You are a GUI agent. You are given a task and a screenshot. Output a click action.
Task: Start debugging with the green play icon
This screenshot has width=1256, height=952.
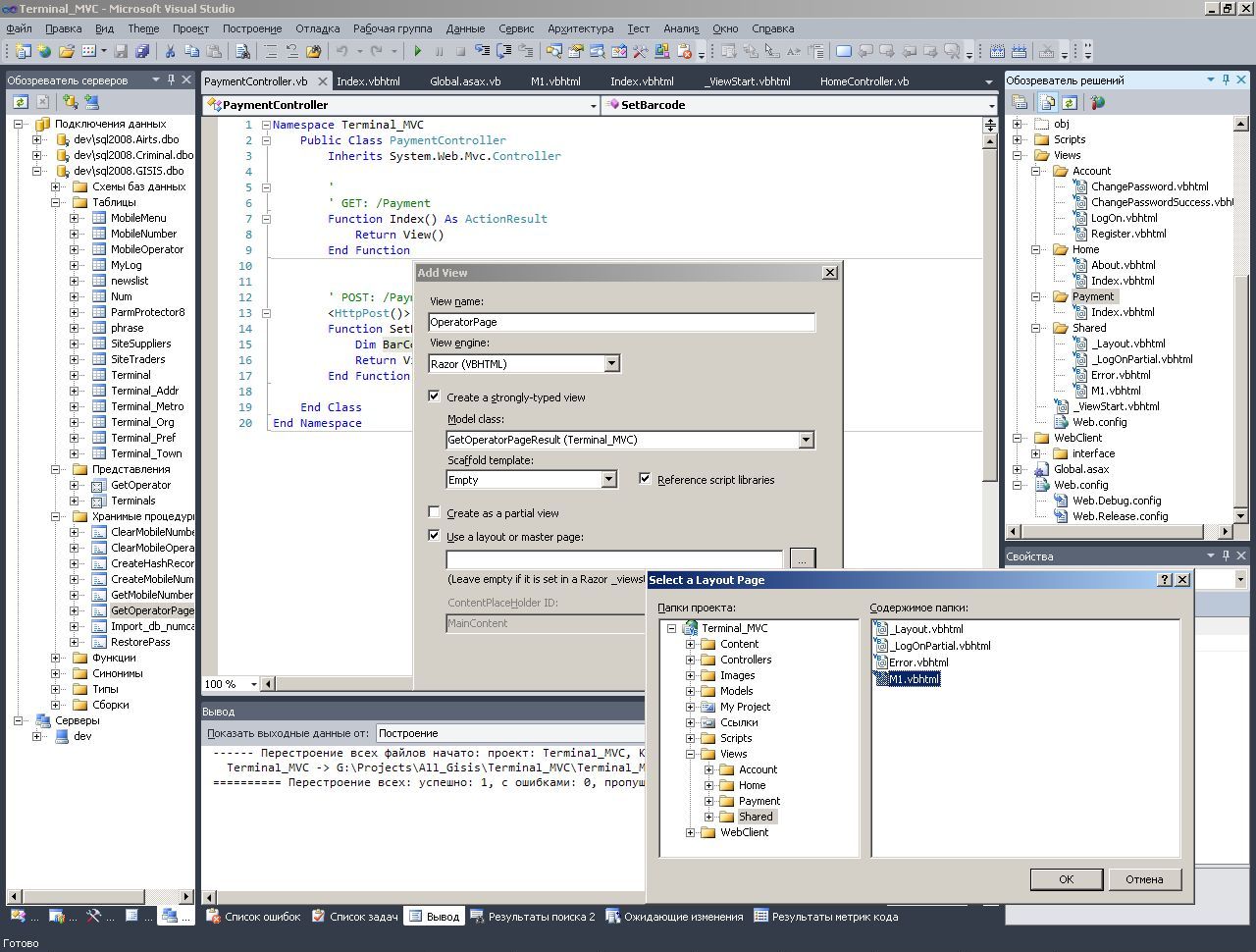(418, 51)
